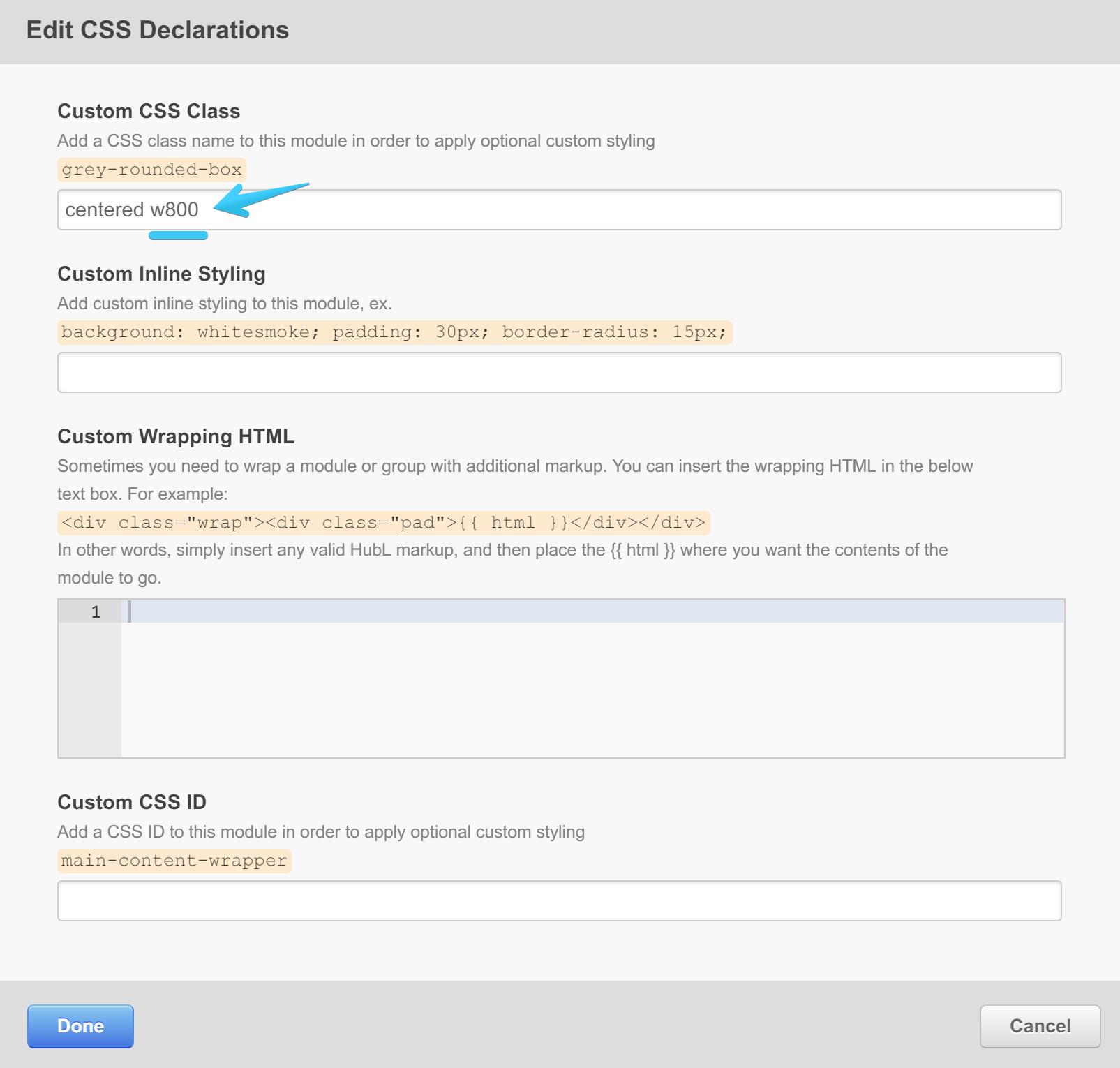The width and height of the screenshot is (1120, 1068).
Task: Click into the Custom Inline Styling text box
Action: [x=559, y=373]
